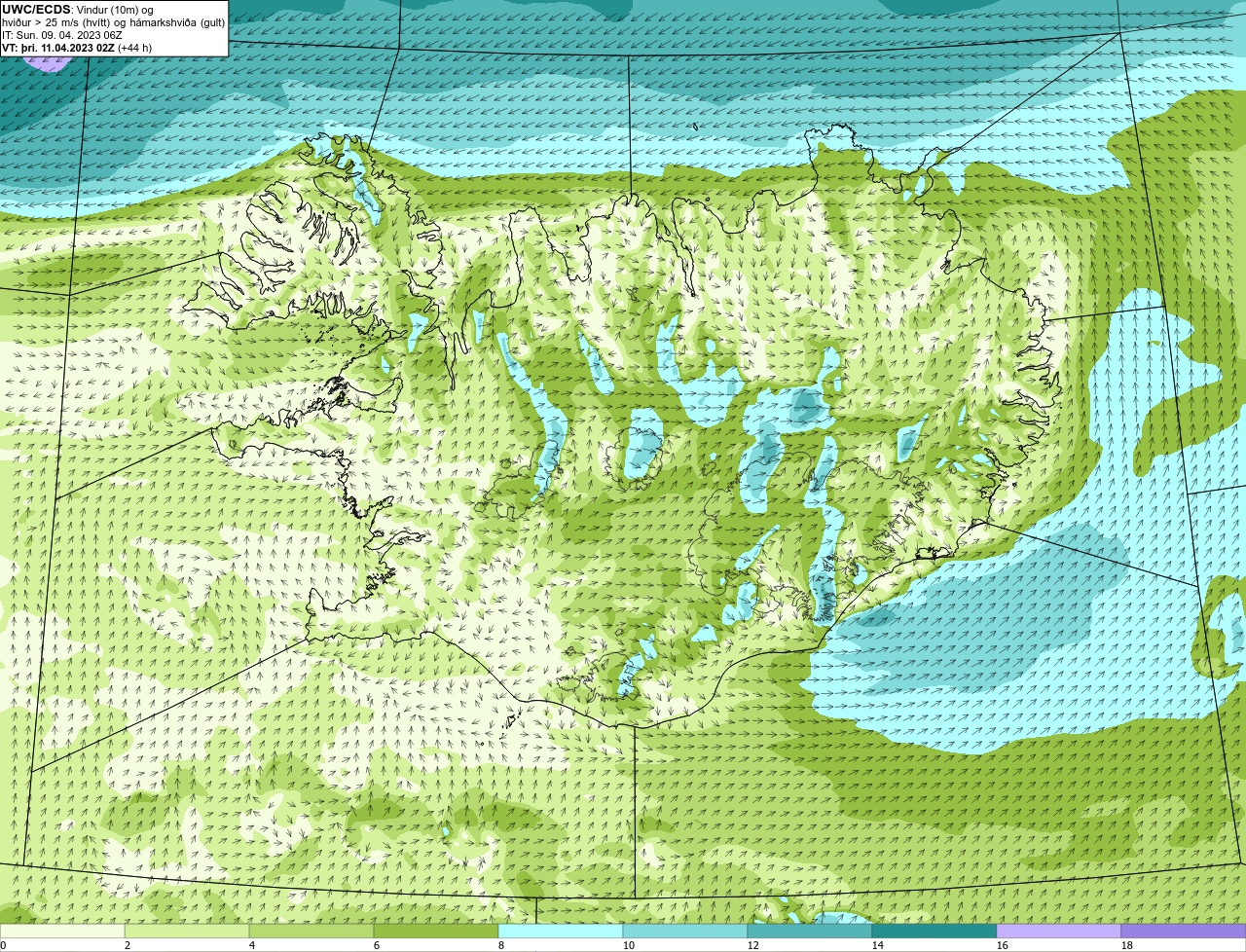Click the "VT: þri. 11.04.2023 02Z (+44 h)" line
Screen dimensions: 1246x952
tap(77, 48)
